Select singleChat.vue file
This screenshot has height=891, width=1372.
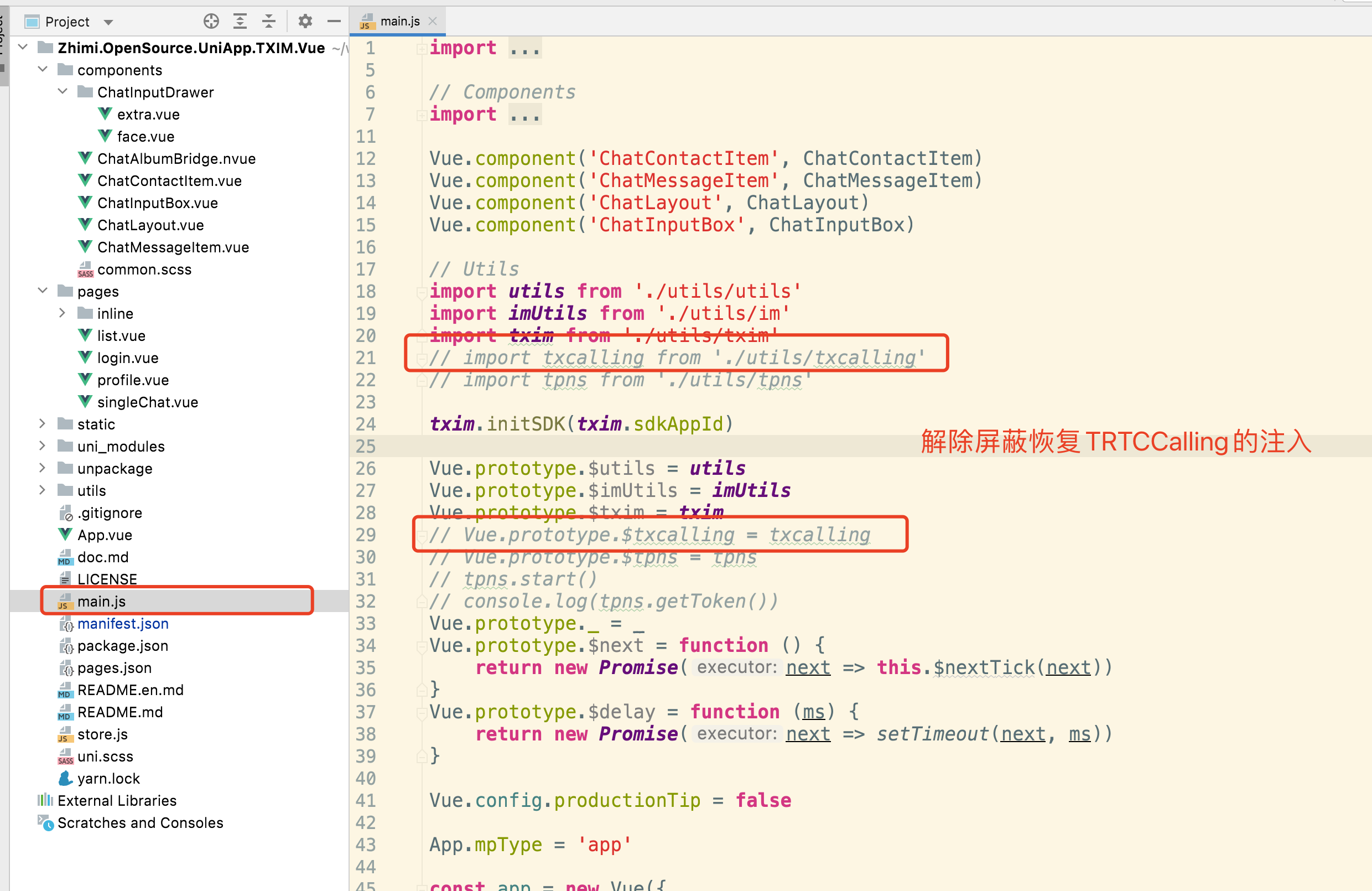(148, 402)
